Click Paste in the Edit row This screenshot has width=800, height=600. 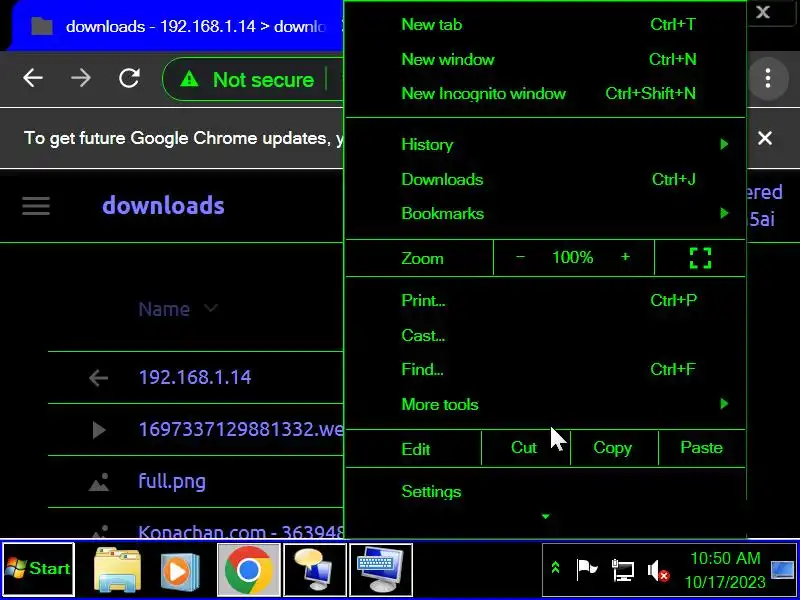point(702,448)
